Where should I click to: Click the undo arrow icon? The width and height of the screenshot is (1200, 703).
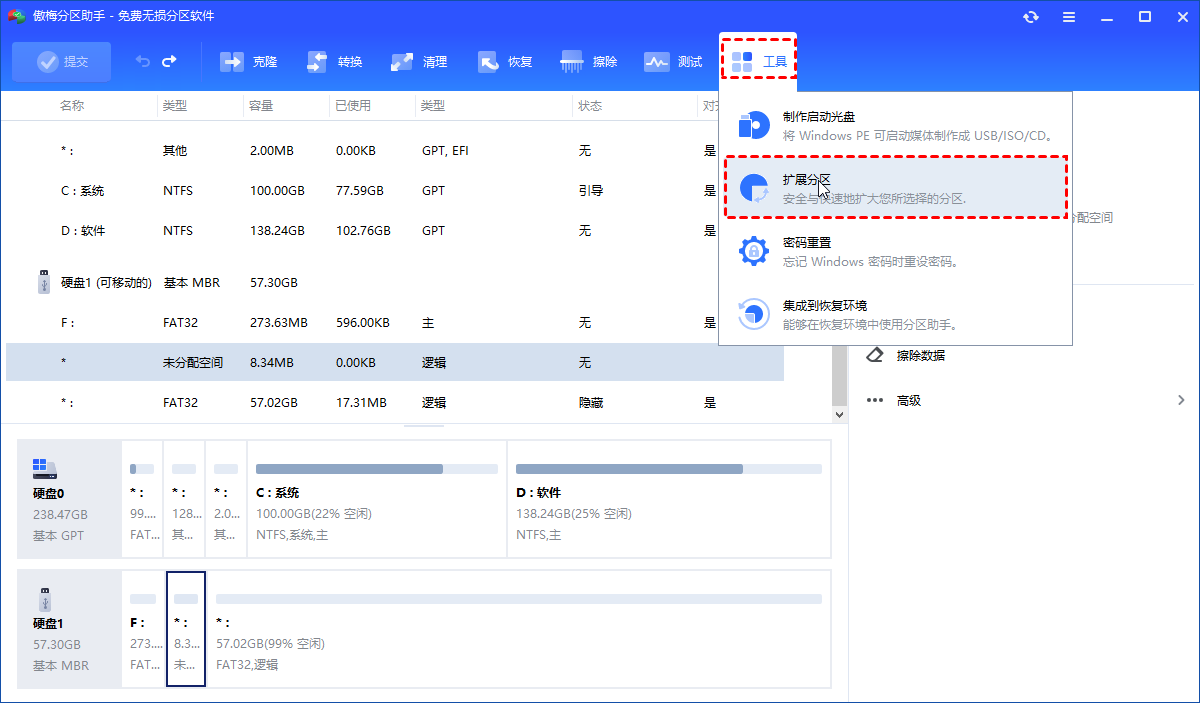(x=143, y=62)
